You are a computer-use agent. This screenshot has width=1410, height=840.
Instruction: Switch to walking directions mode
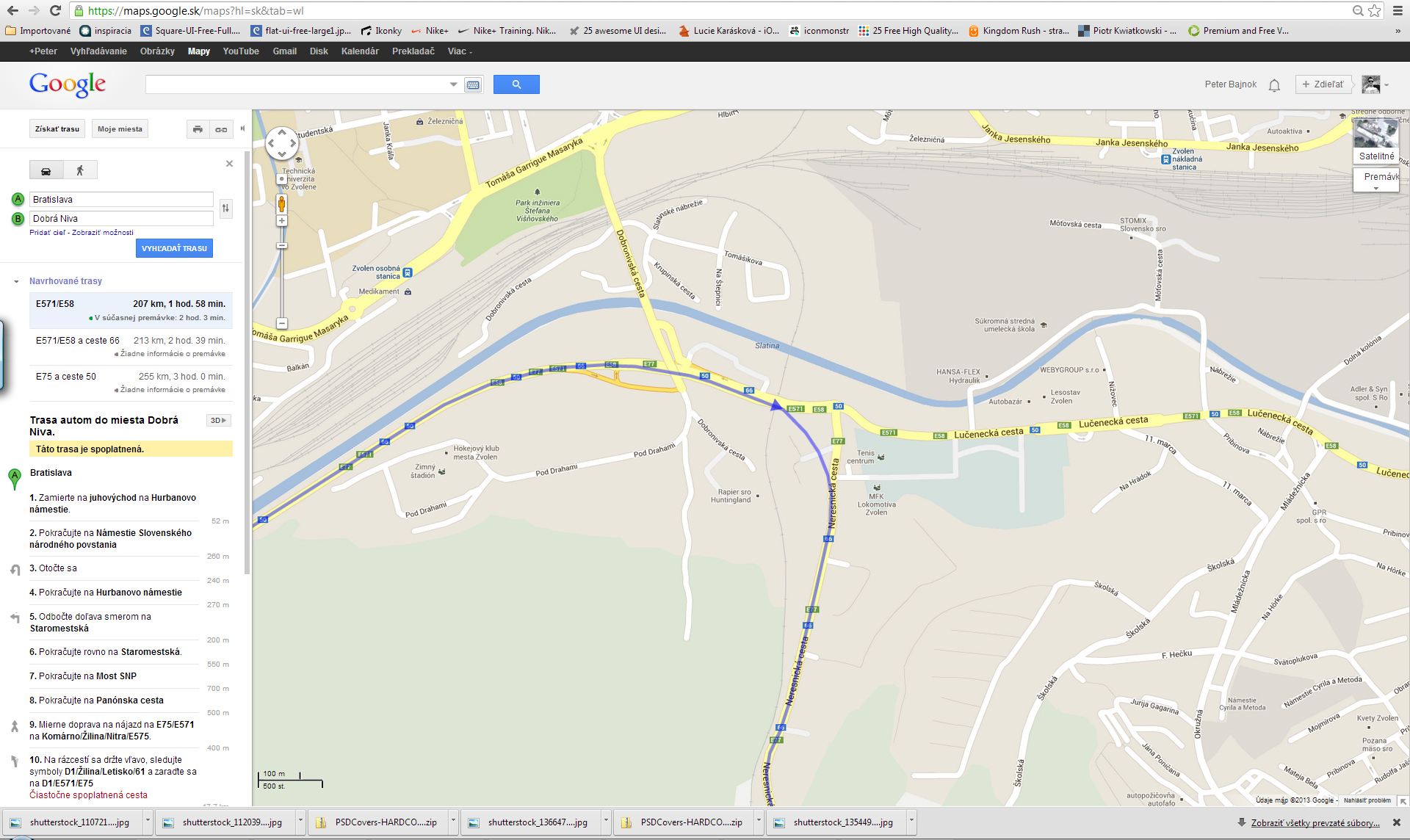click(x=80, y=170)
